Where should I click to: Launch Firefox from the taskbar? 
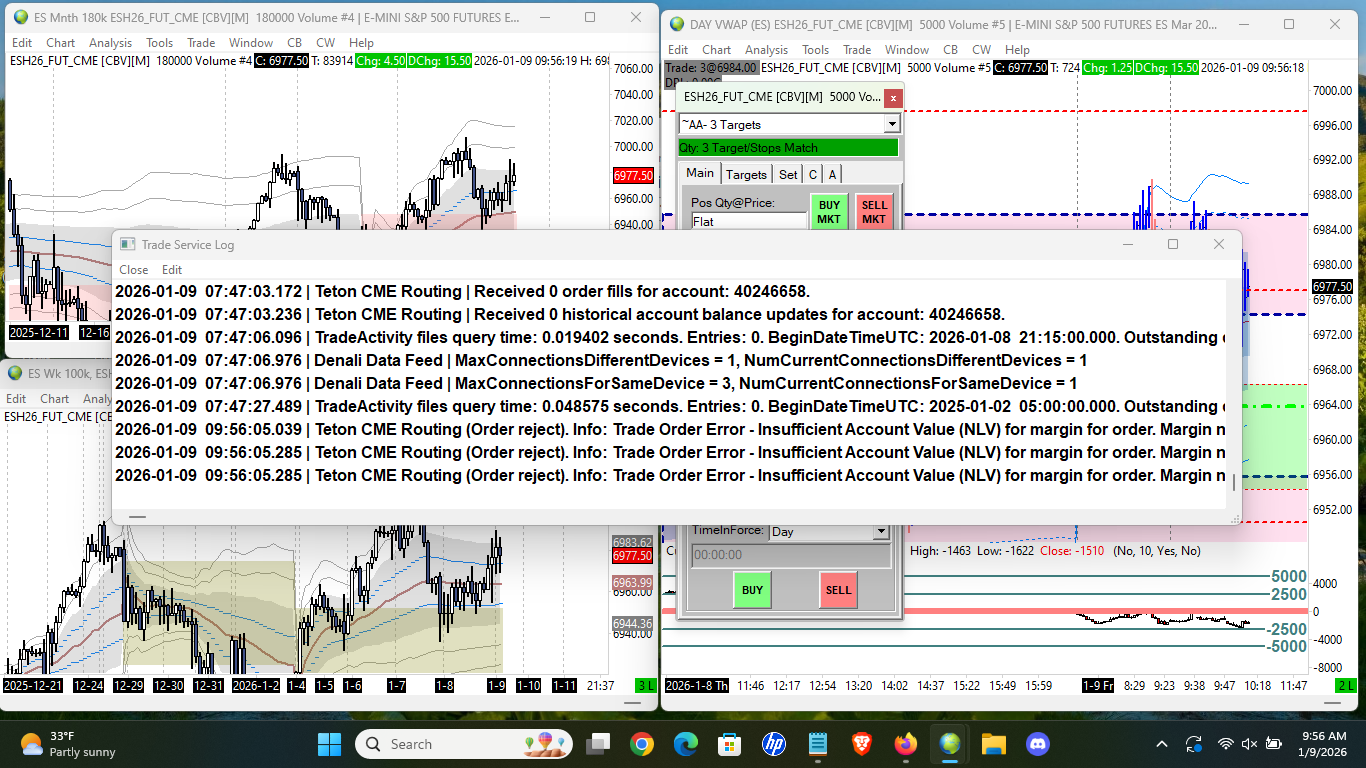coord(905,744)
